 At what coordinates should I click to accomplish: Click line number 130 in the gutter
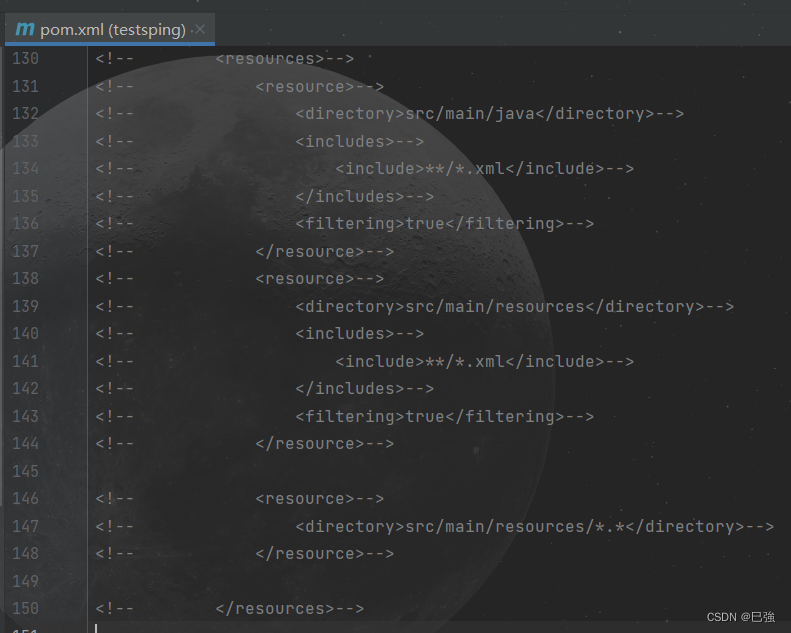25,59
